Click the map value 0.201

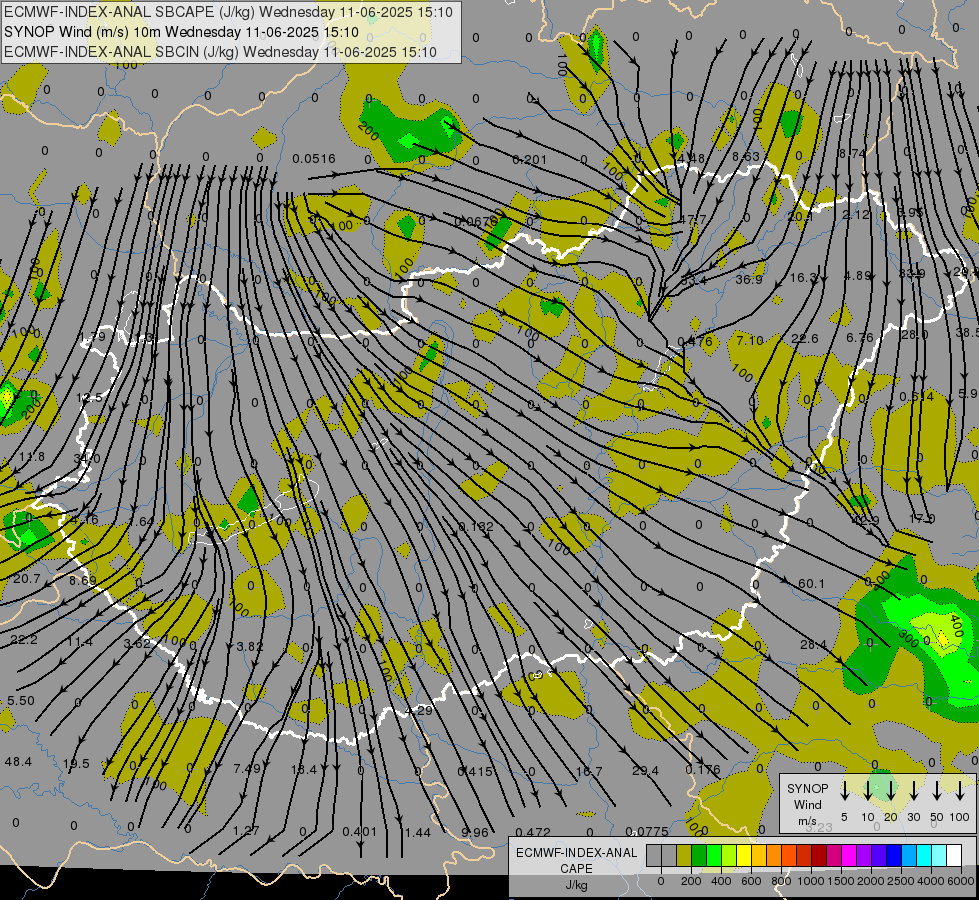click(529, 160)
